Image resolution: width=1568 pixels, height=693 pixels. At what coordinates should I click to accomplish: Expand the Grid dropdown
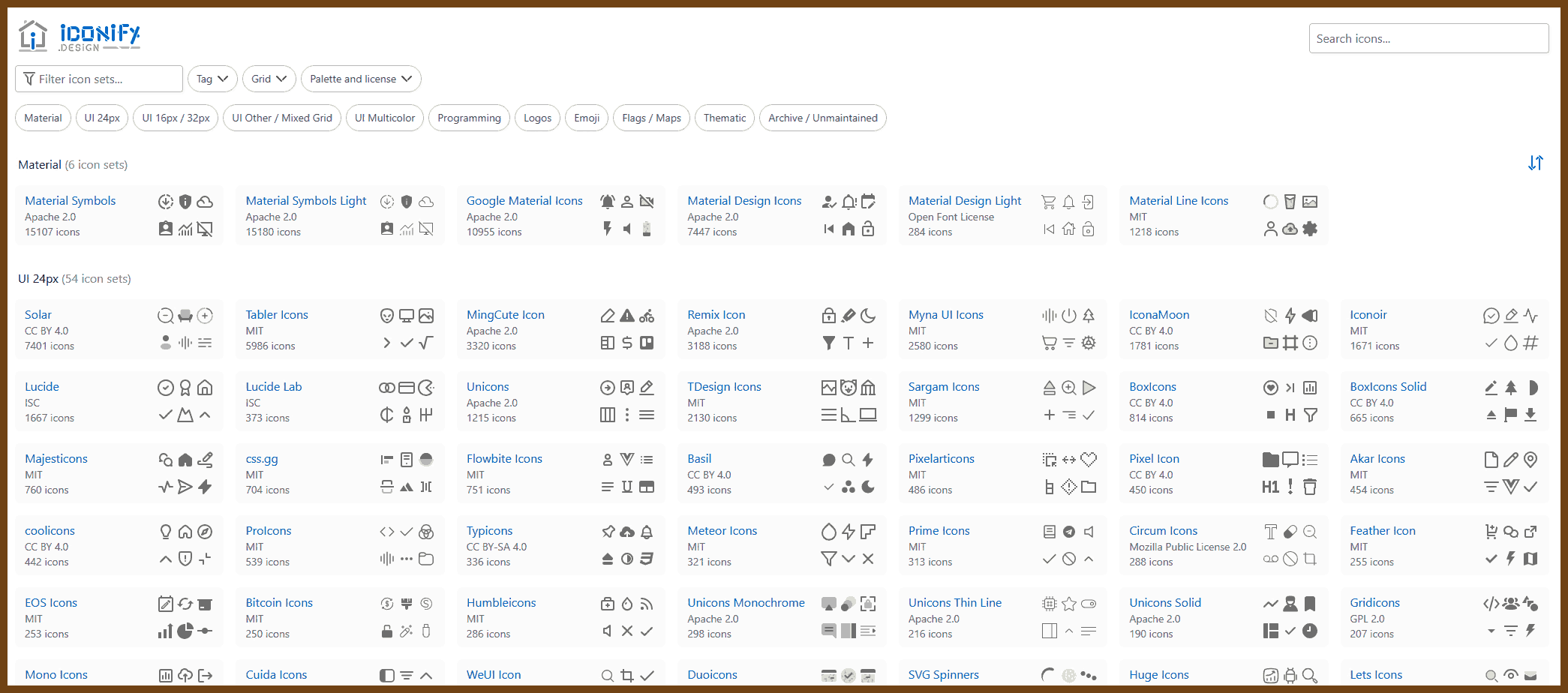click(x=269, y=79)
